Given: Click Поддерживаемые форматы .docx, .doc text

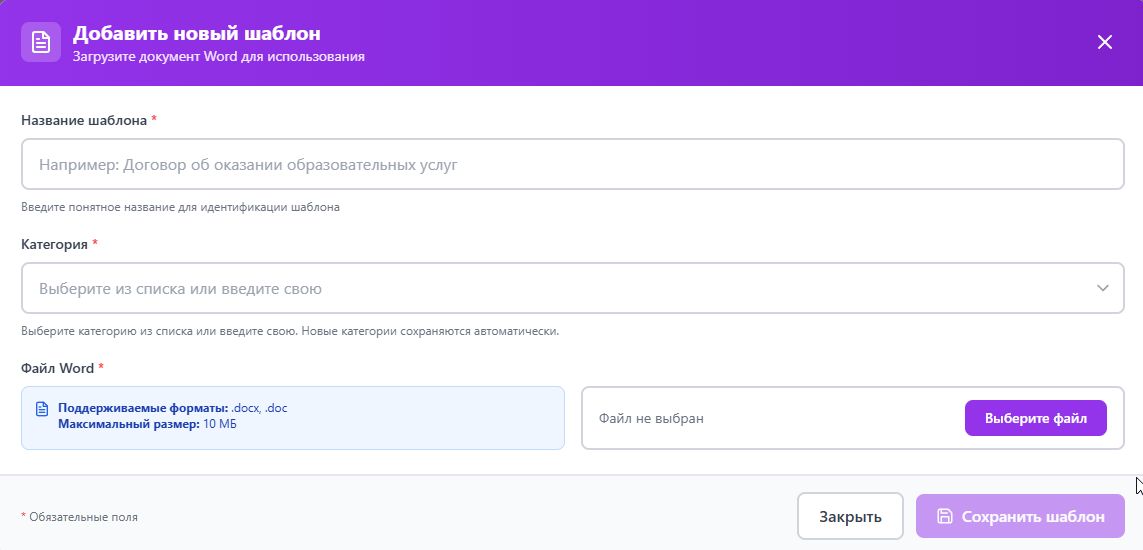Looking at the screenshot, I should pyautogui.click(x=173, y=408).
